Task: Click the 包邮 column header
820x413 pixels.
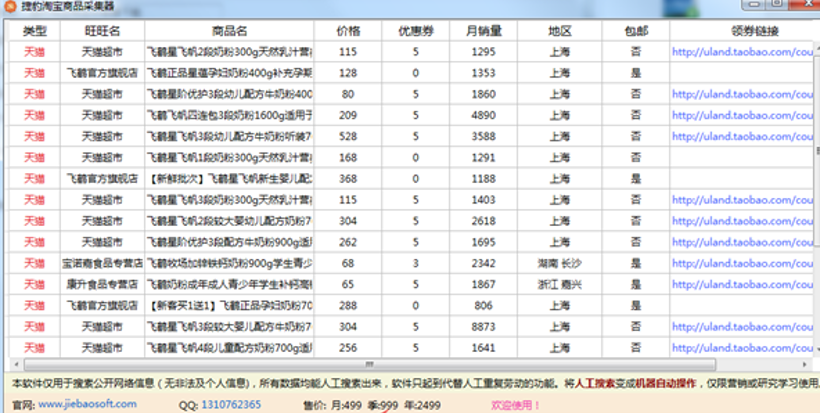Action: pos(636,31)
